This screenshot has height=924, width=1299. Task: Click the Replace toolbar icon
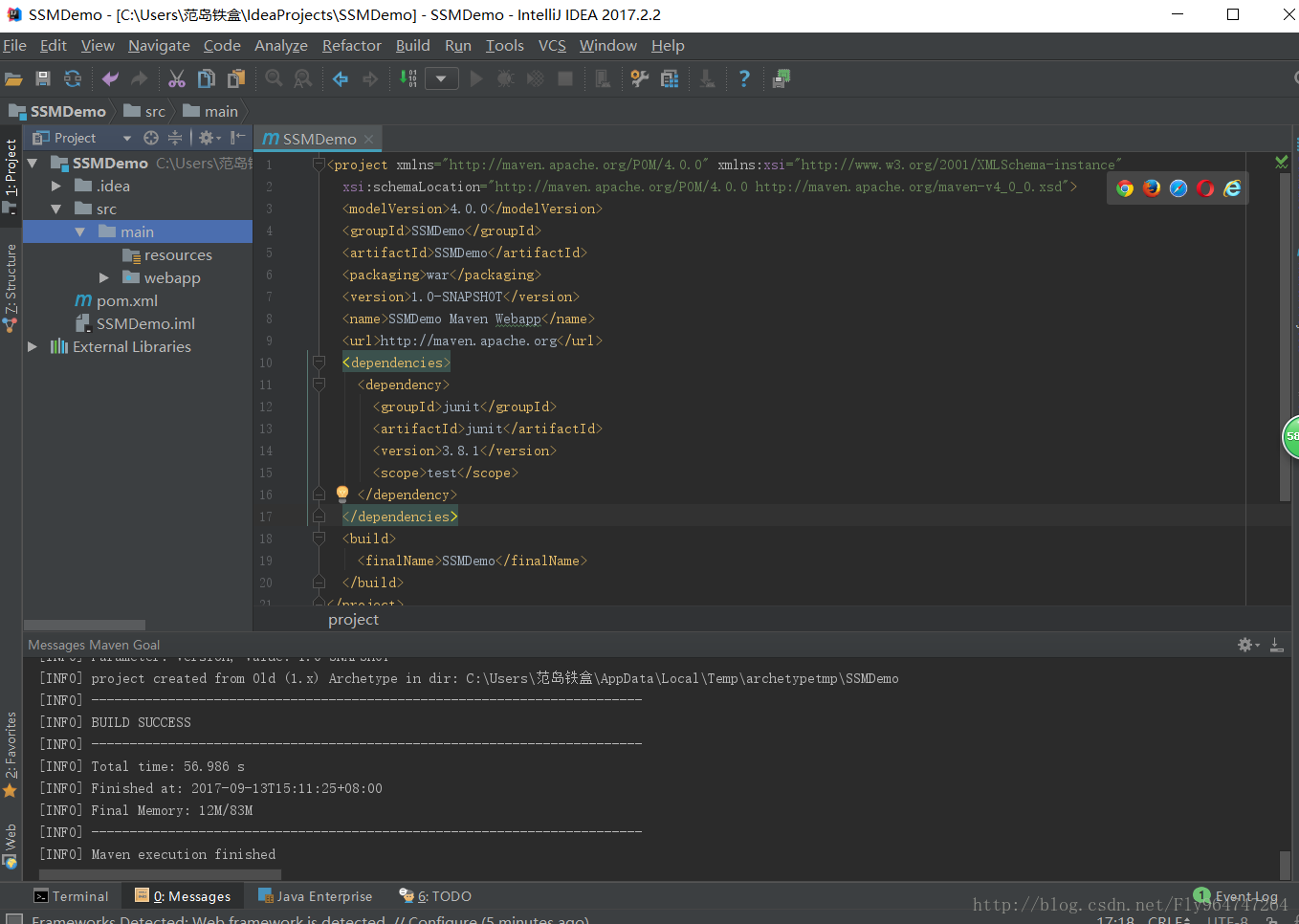303,79
